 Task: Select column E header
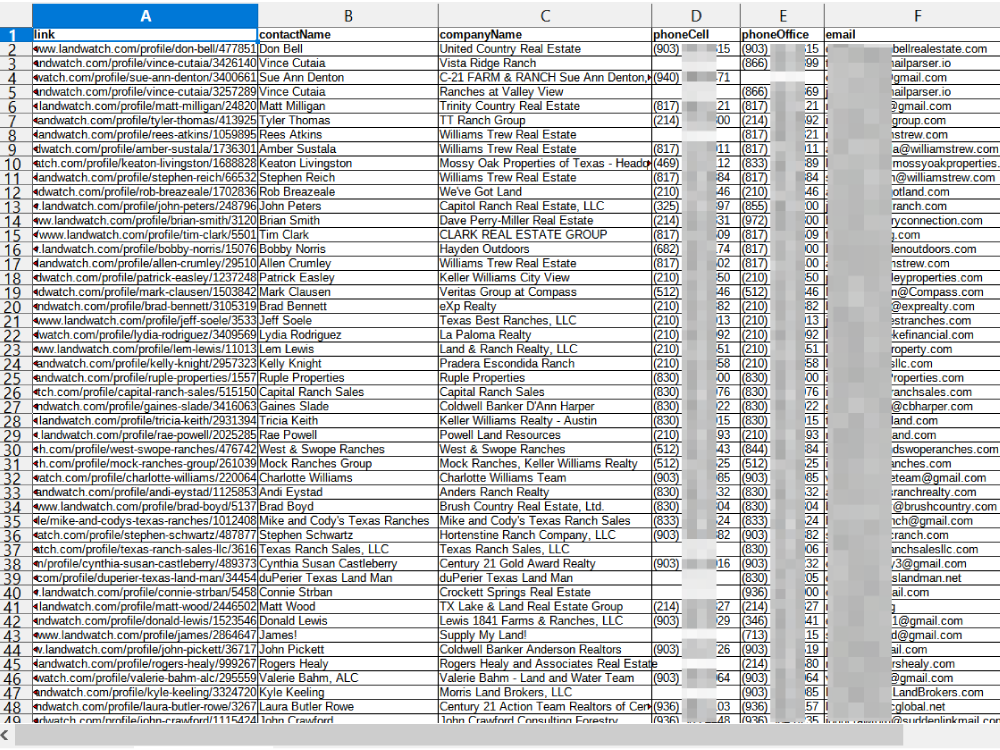(x=782, y=15)
